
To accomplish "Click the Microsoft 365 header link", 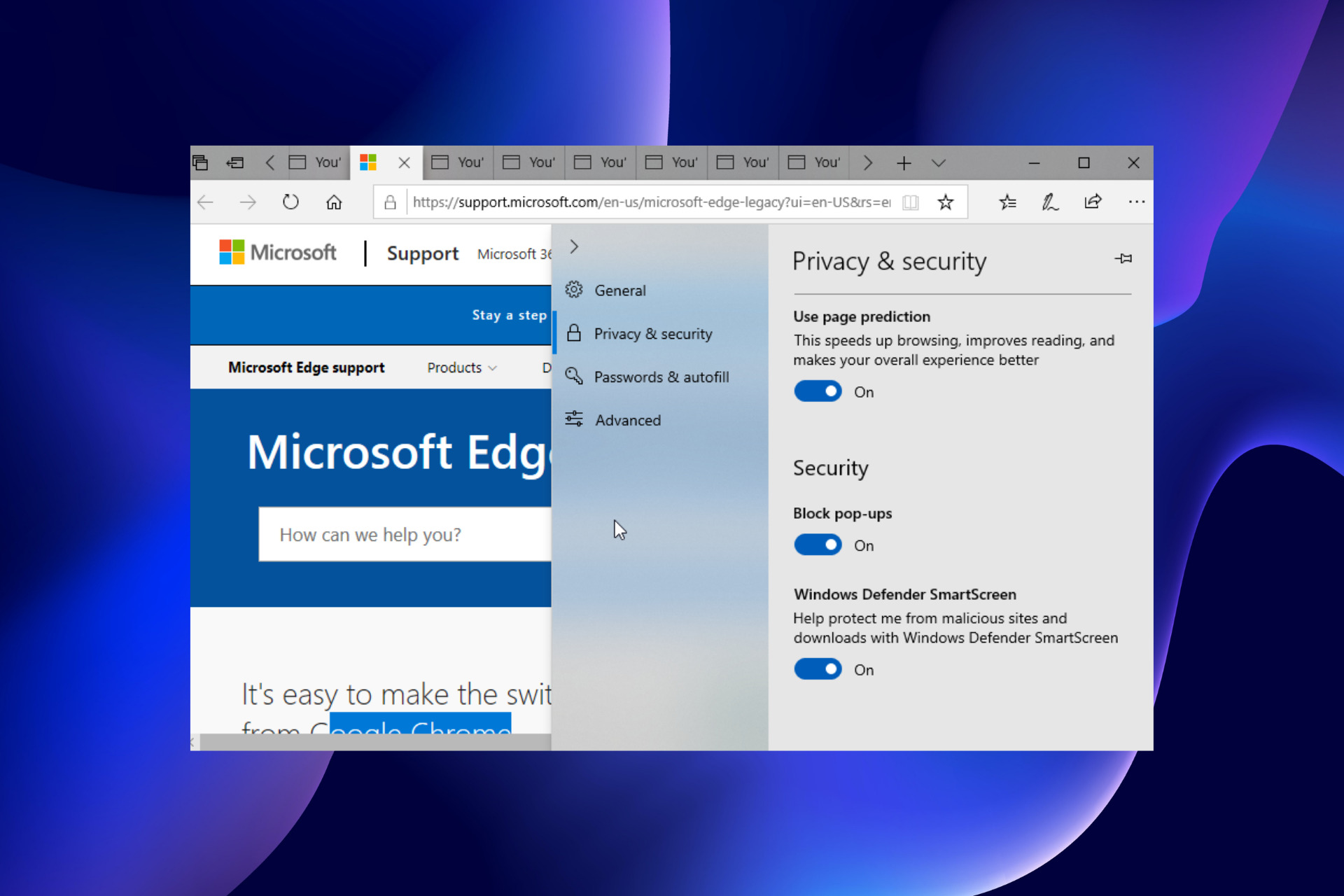I will tap(514, 254).
